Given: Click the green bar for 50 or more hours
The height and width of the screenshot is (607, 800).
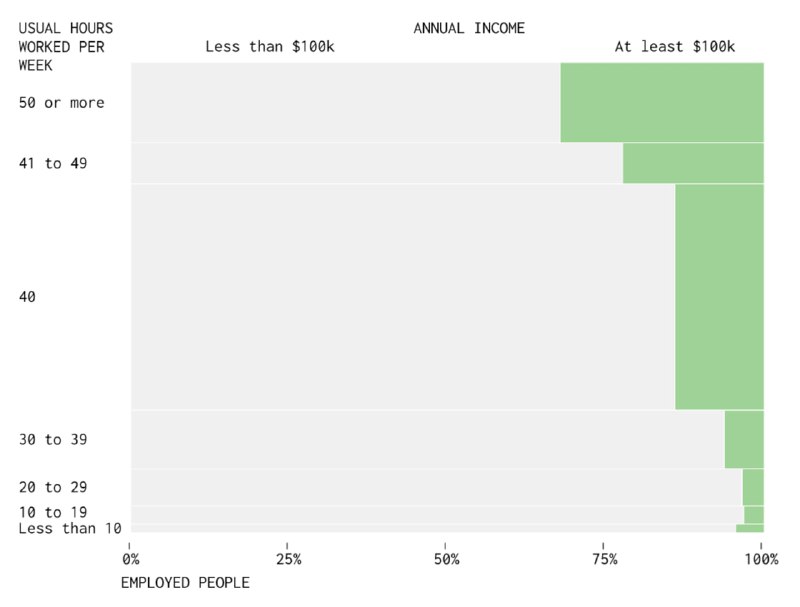Looking at the screenshot, I should [x=661, y=102].
